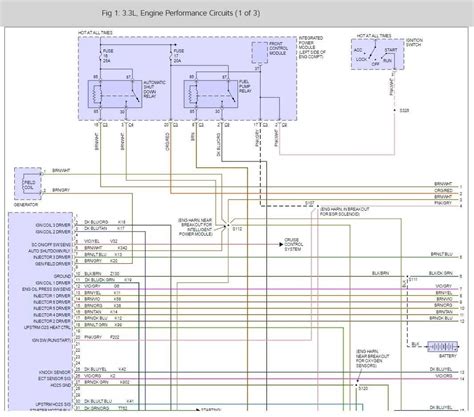Click the S107 splice label
The width and height of the screenshot is (474, 417).
pyautogui.click(x=309, y=203)
